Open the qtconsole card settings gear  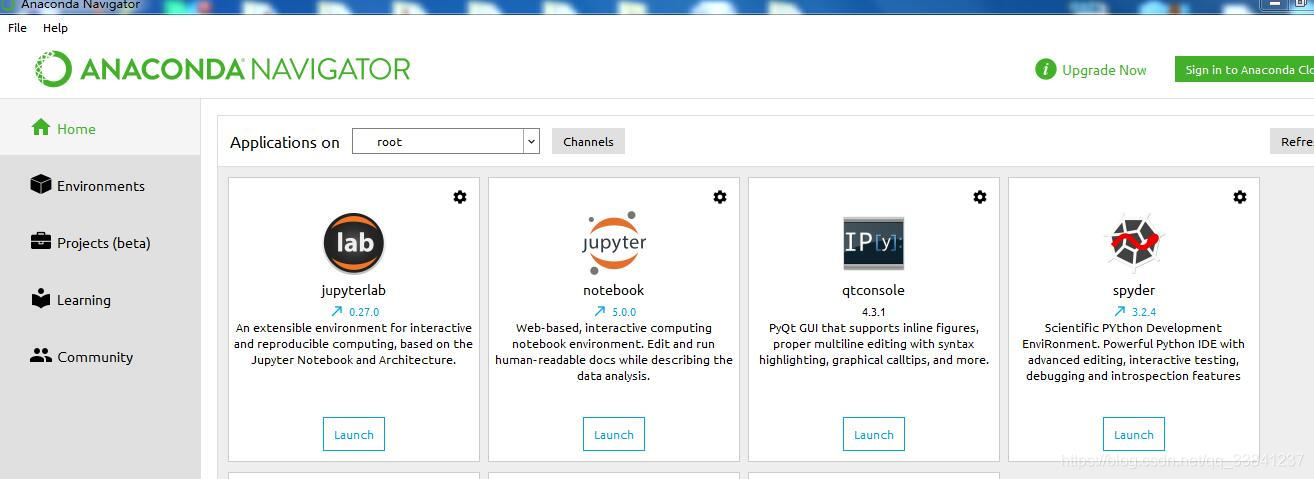980,197
